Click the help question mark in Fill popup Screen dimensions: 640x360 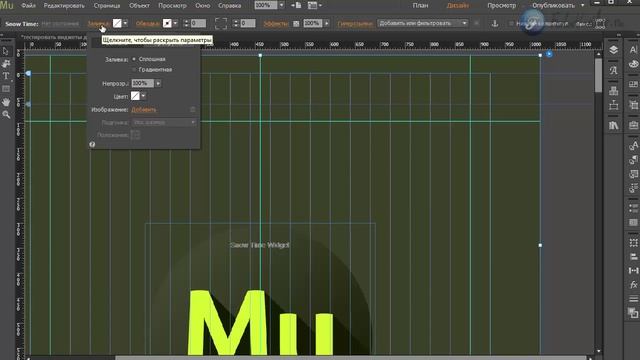click(92, 144)
